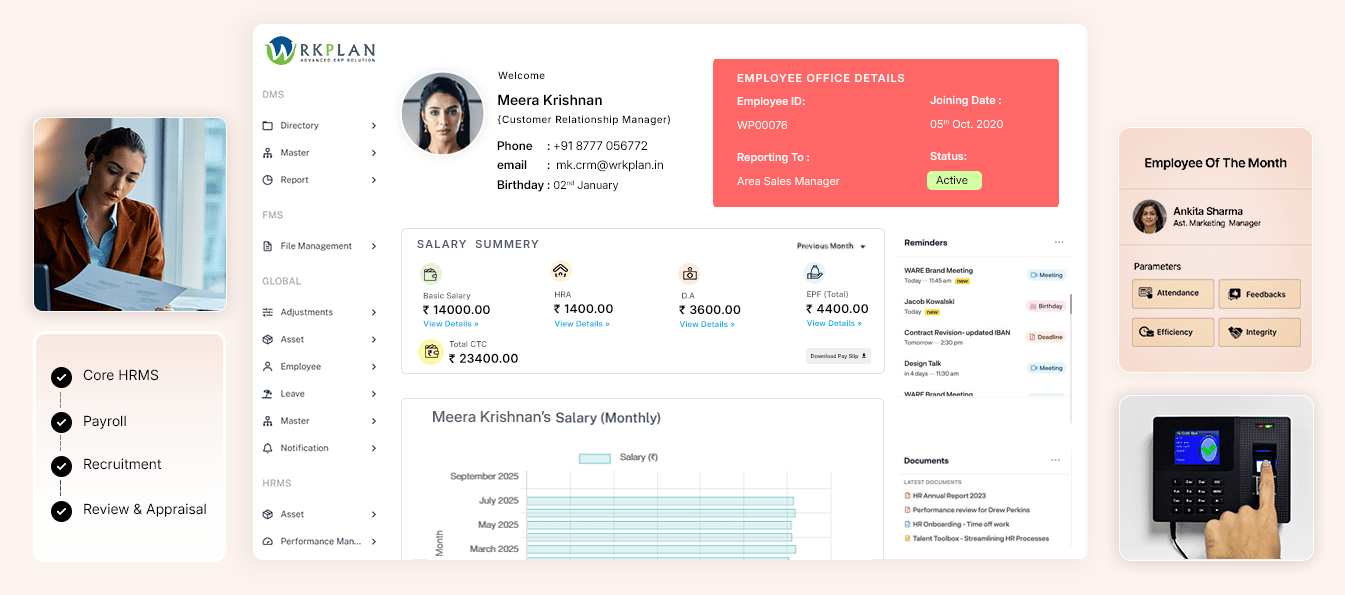Click the File Management document icon

tap(268, 246)
